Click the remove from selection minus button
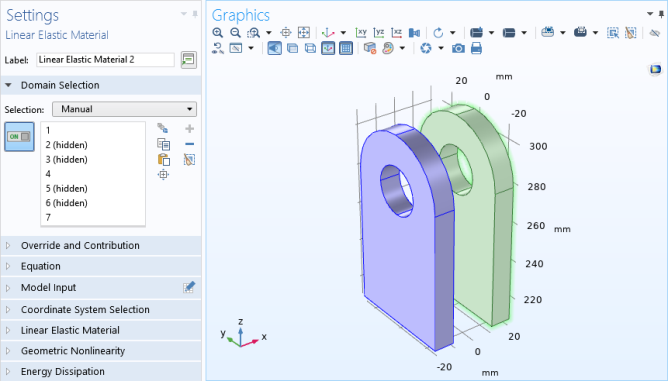The width and height of the screenshot is (668, 381). (190, 144)
